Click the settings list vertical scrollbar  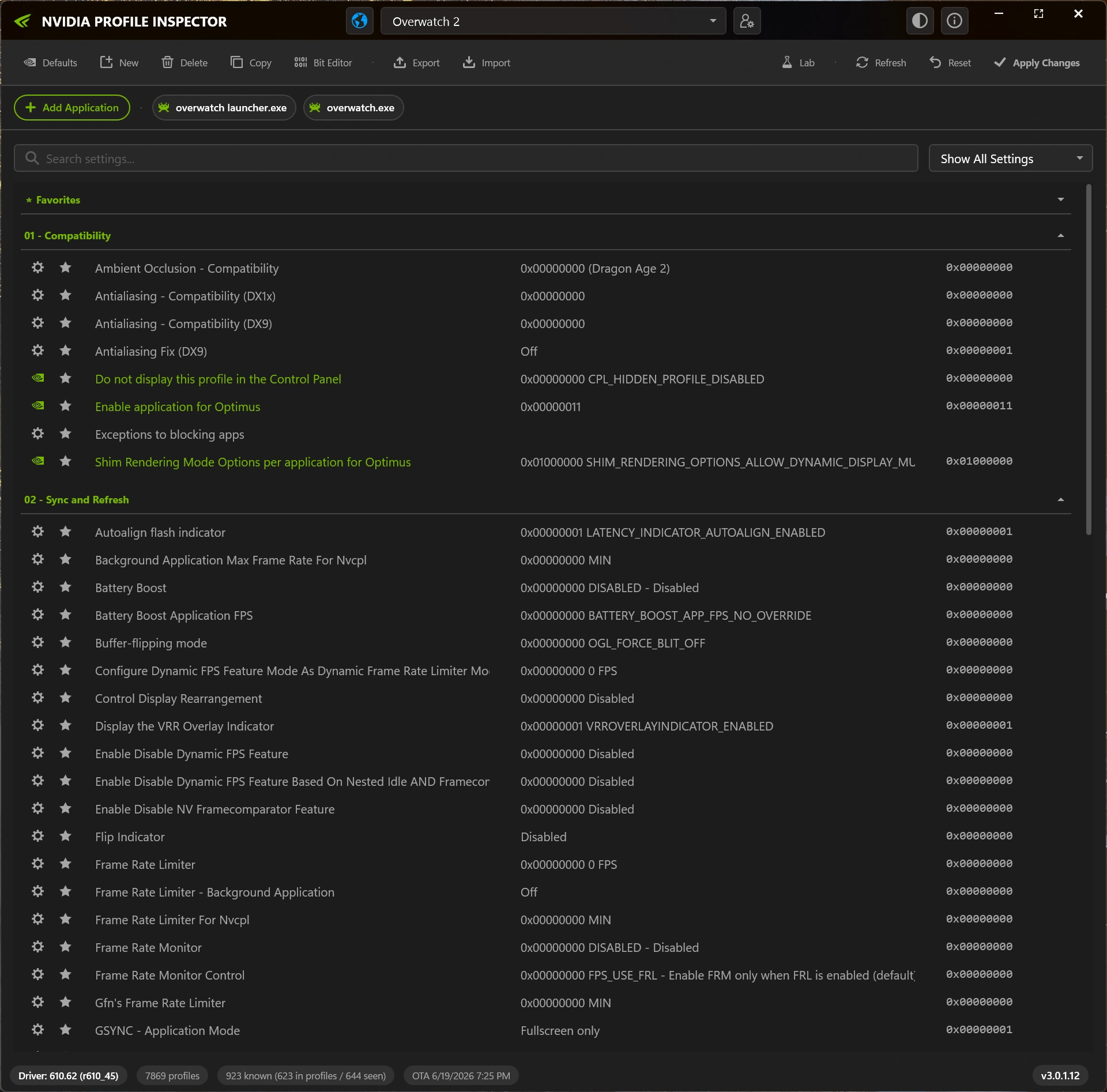point(1089,360)
